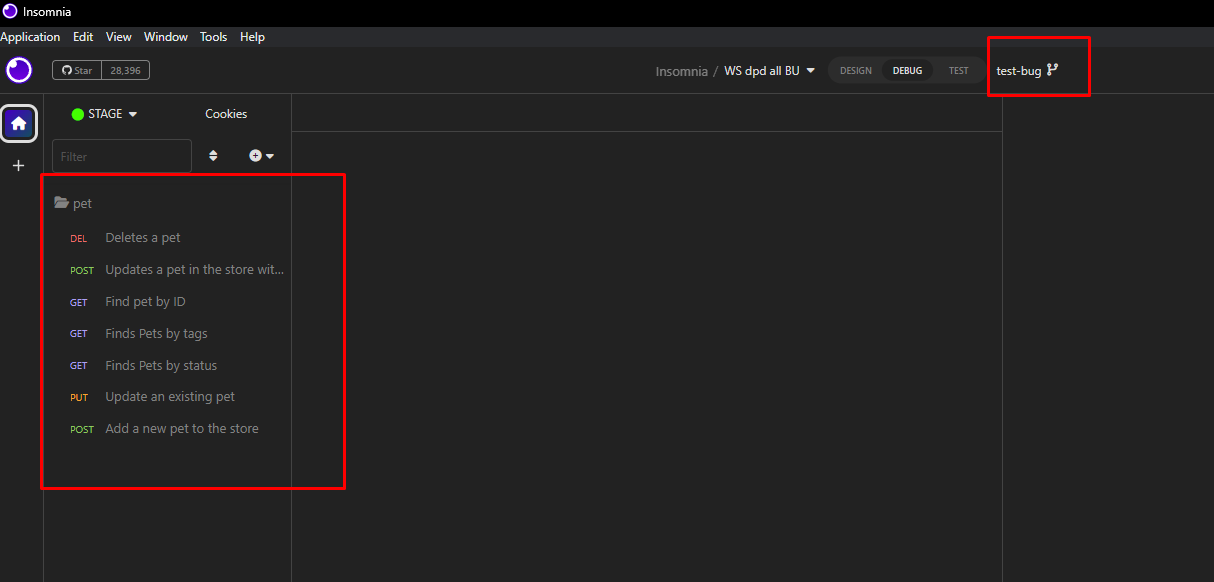Click the circled plus icon to add a request
The width and height of the screenshot is (1214, 582).
coord(256,156)
